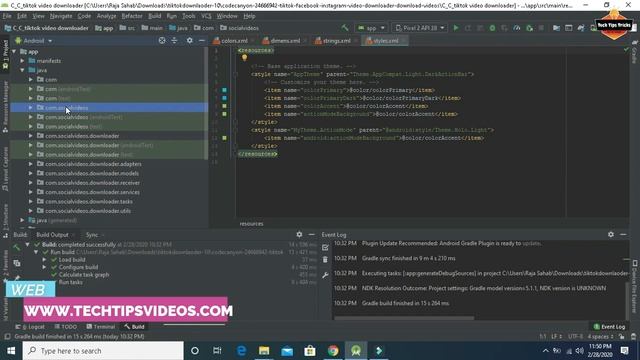The image size is (640, 360).
Task: Toggle the Gradle tool window on right edge
Action: coord(635,52)
